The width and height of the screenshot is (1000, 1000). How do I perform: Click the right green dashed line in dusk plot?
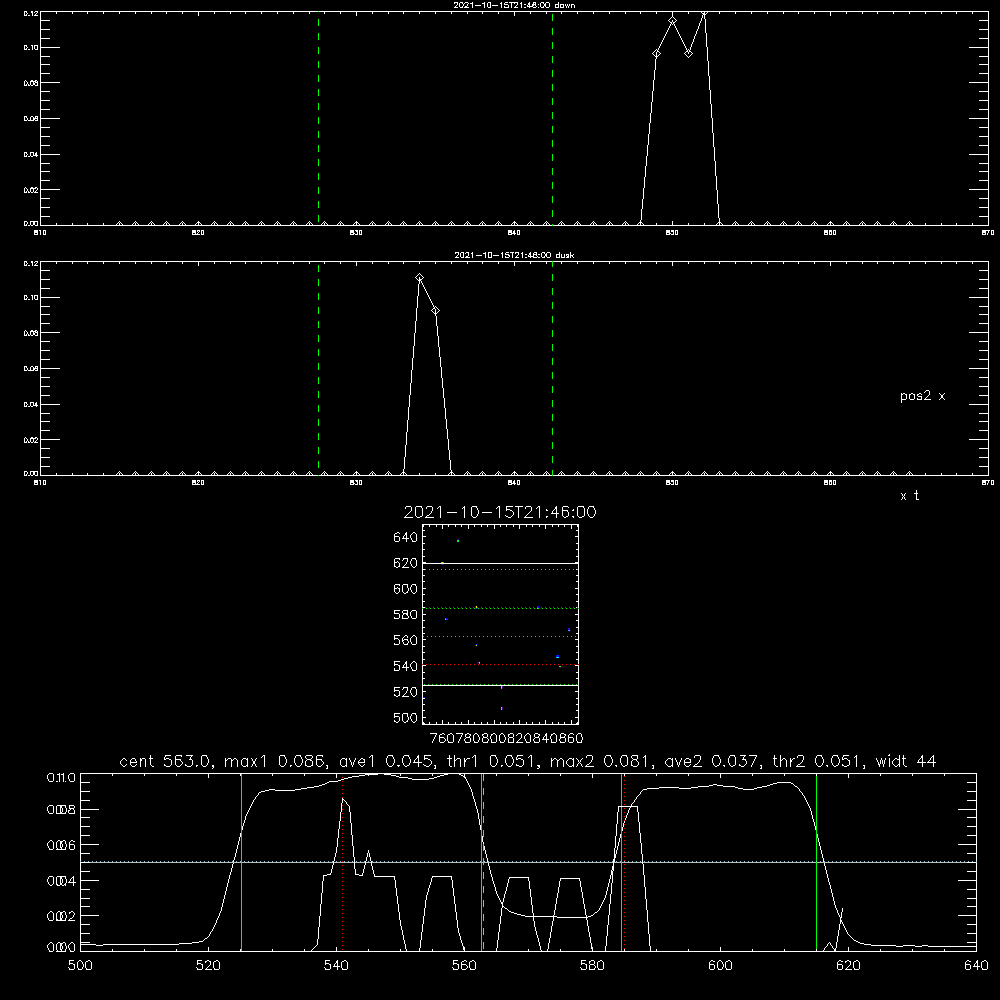click(552, 369)
